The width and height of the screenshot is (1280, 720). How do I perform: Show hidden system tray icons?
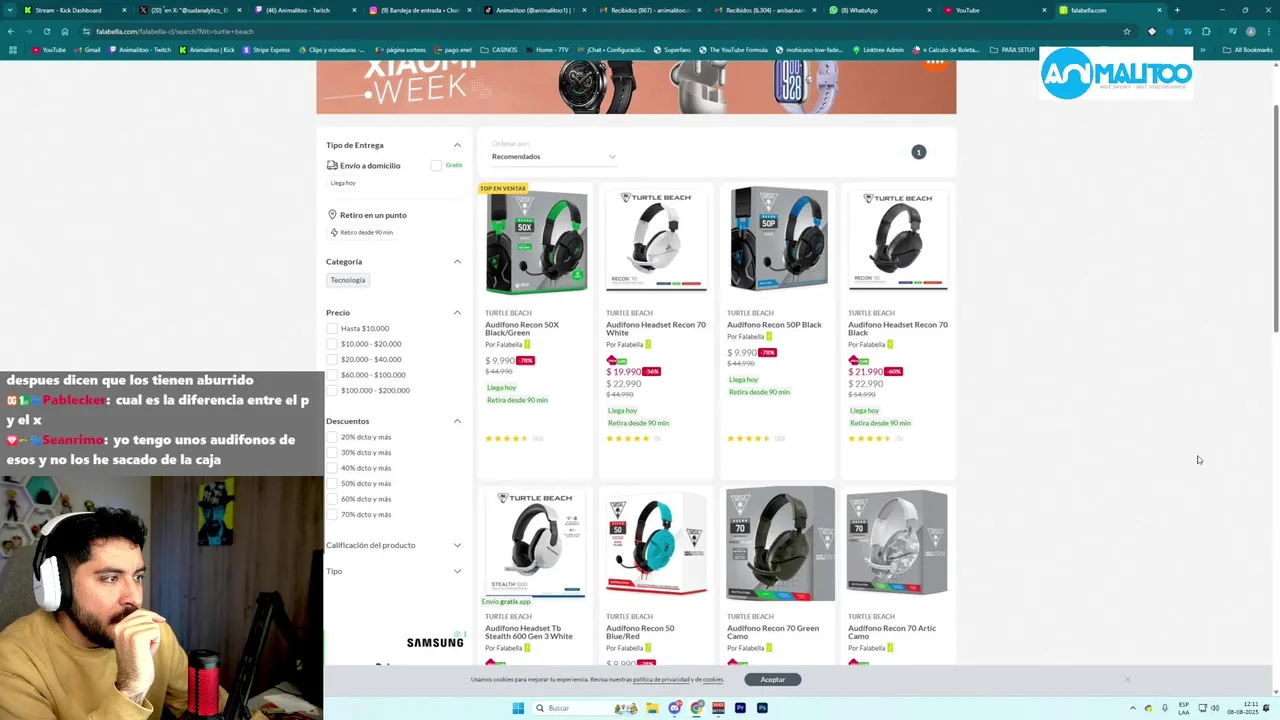coord(1133,708)
